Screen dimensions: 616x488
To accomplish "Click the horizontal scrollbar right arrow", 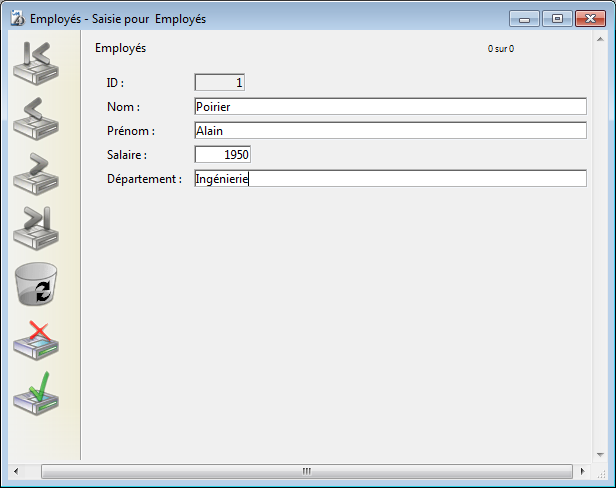I will click(582, 470).
